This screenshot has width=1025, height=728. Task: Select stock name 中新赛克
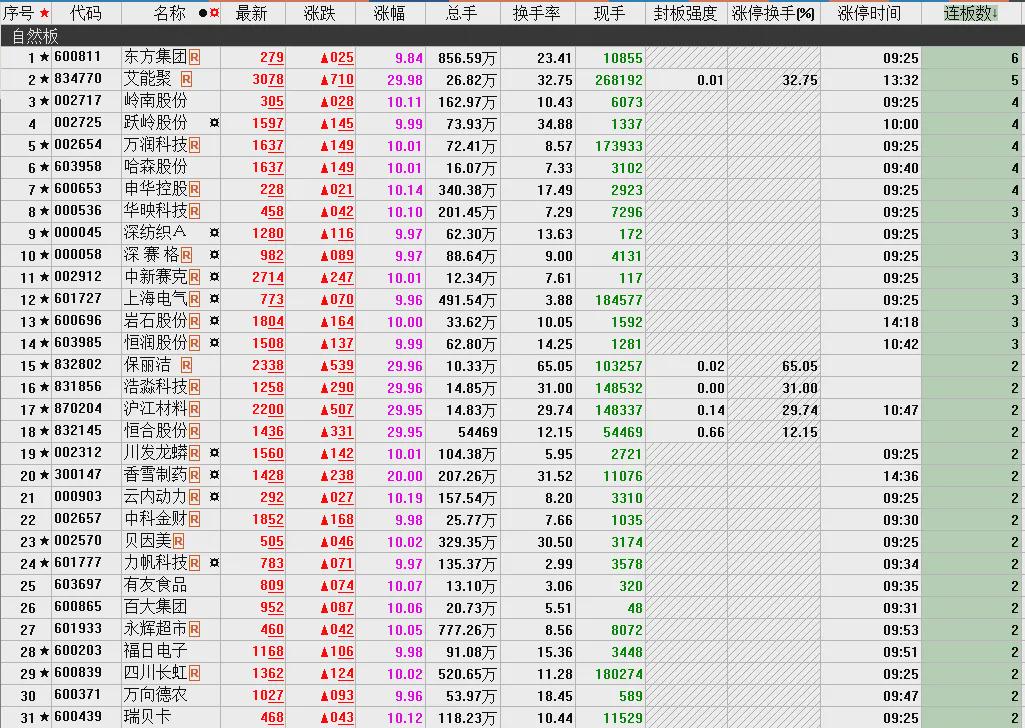pyautogui.click(x=156, y=277)
